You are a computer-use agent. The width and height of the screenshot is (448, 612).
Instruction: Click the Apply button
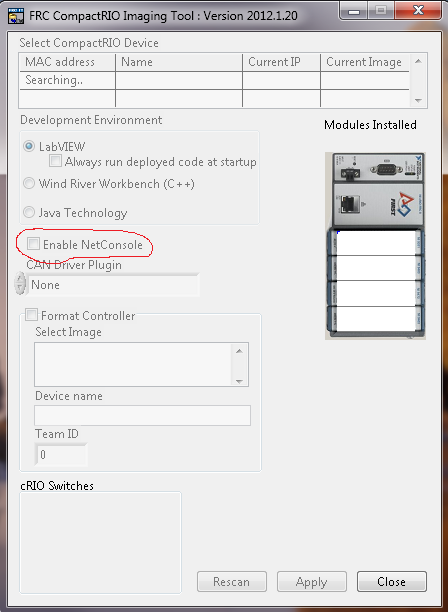(x=312, y=582)
